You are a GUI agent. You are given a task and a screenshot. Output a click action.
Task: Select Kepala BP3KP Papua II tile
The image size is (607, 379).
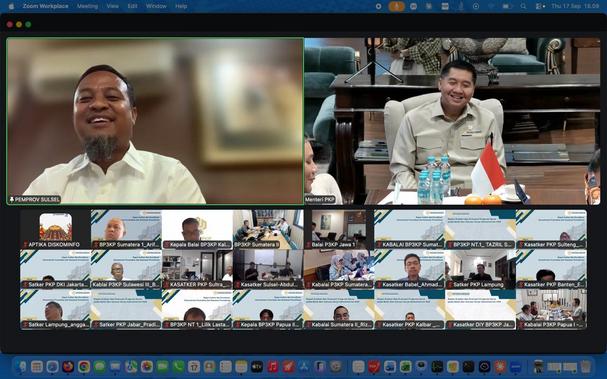268,309
